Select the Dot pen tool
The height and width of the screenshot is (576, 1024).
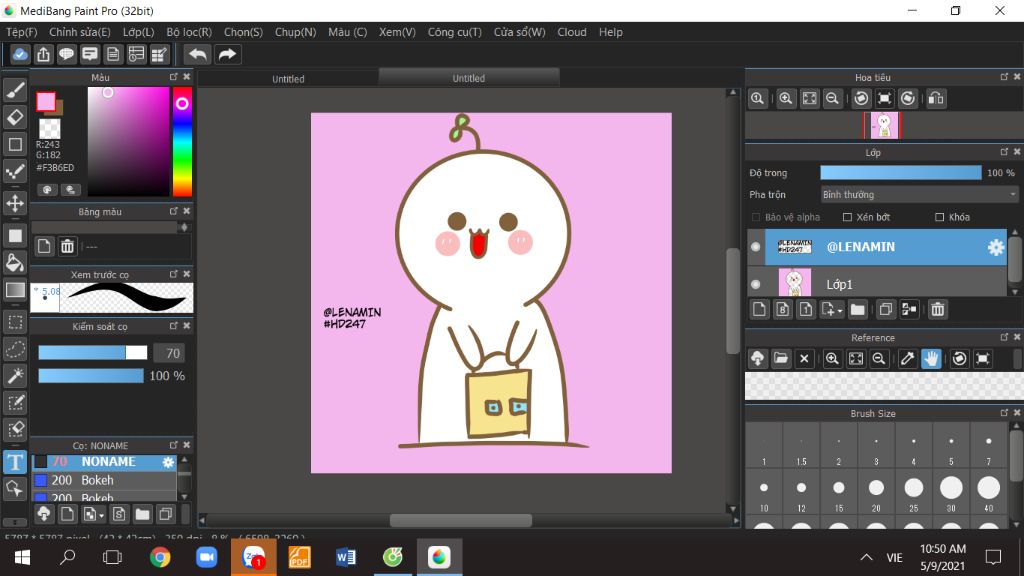[x=15, y=171]
